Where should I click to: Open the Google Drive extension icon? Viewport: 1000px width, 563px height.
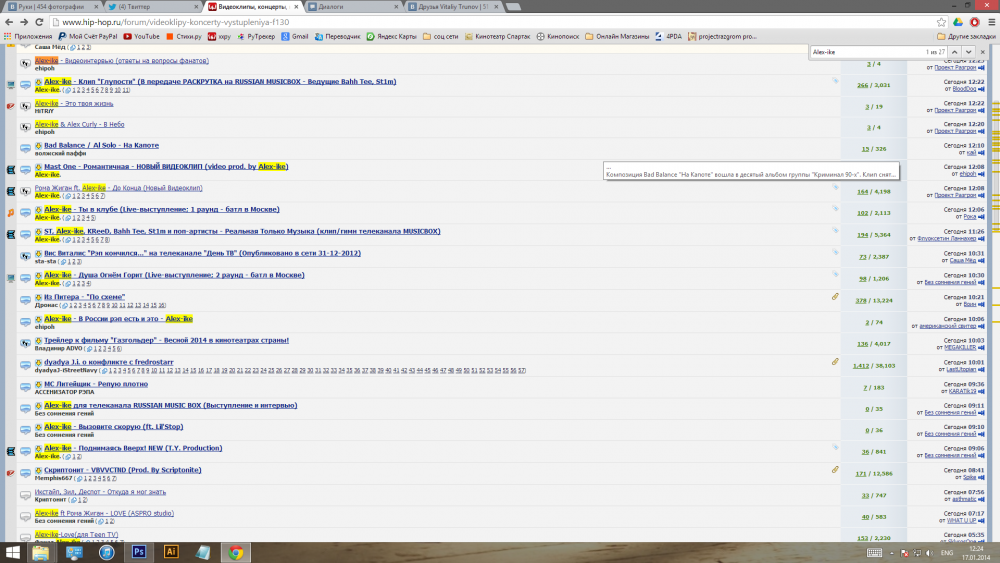tap(958, 22)
